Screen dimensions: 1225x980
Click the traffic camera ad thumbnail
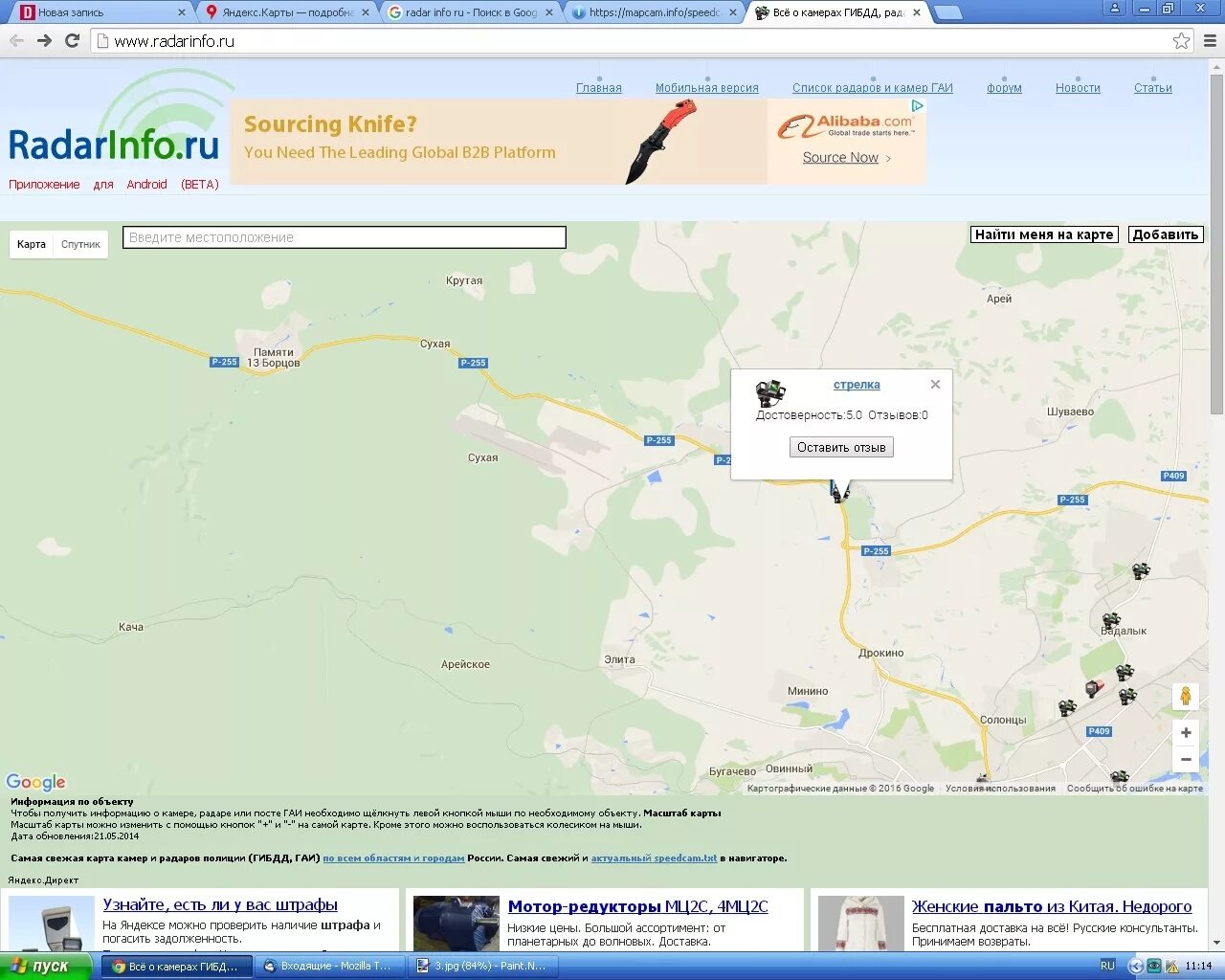click(52, 923)
